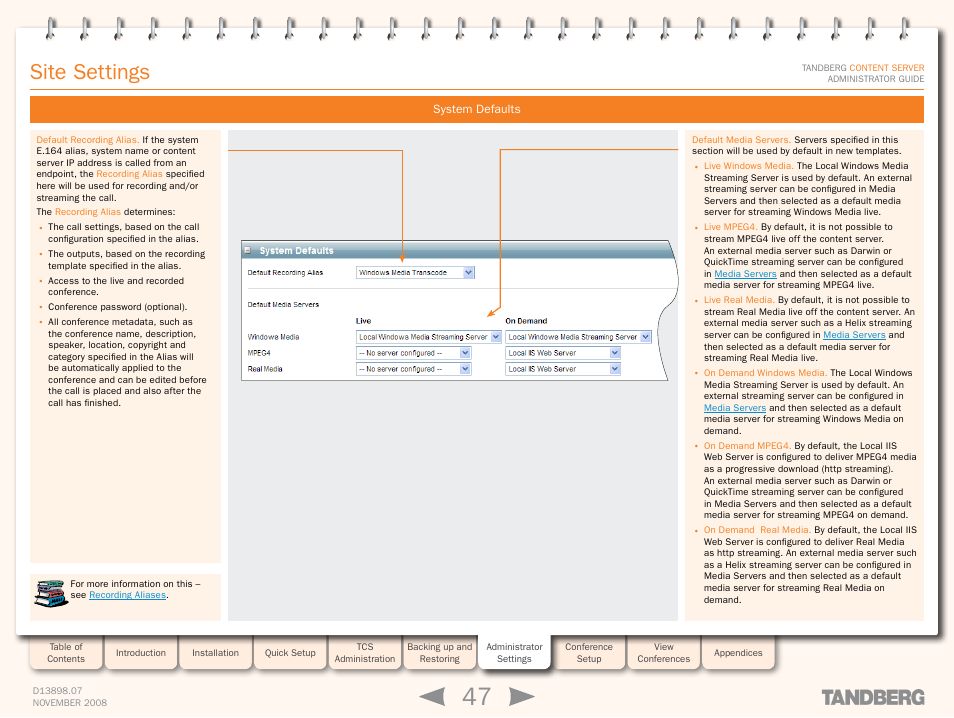The width and height of the screenshot is (954, 718).
Task: Click the 'MPEG4' row label
Action: pyautogui.click(x=259, y=353)
